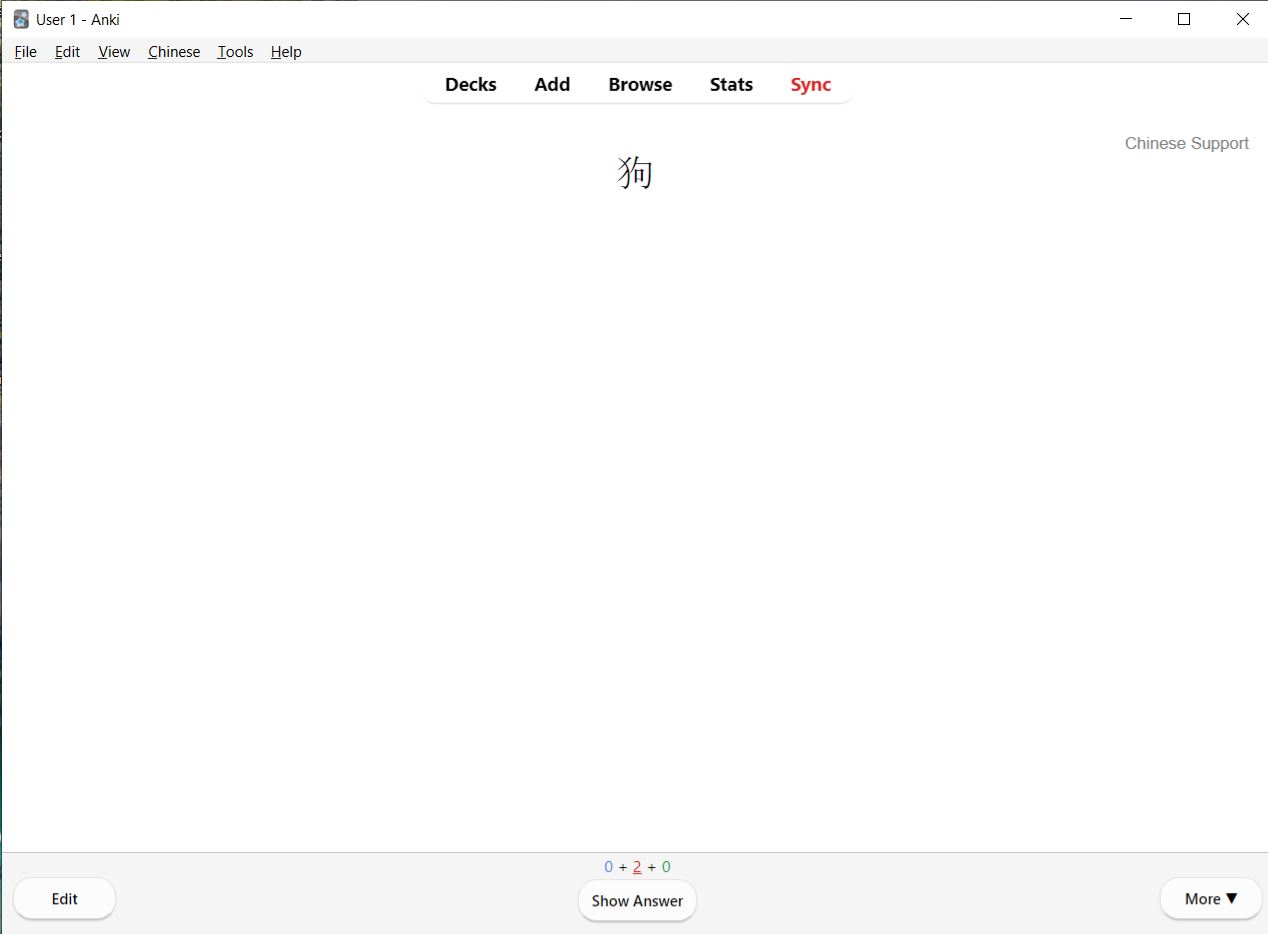
Task: Open the card Browse window
Action: click(640, 85)
